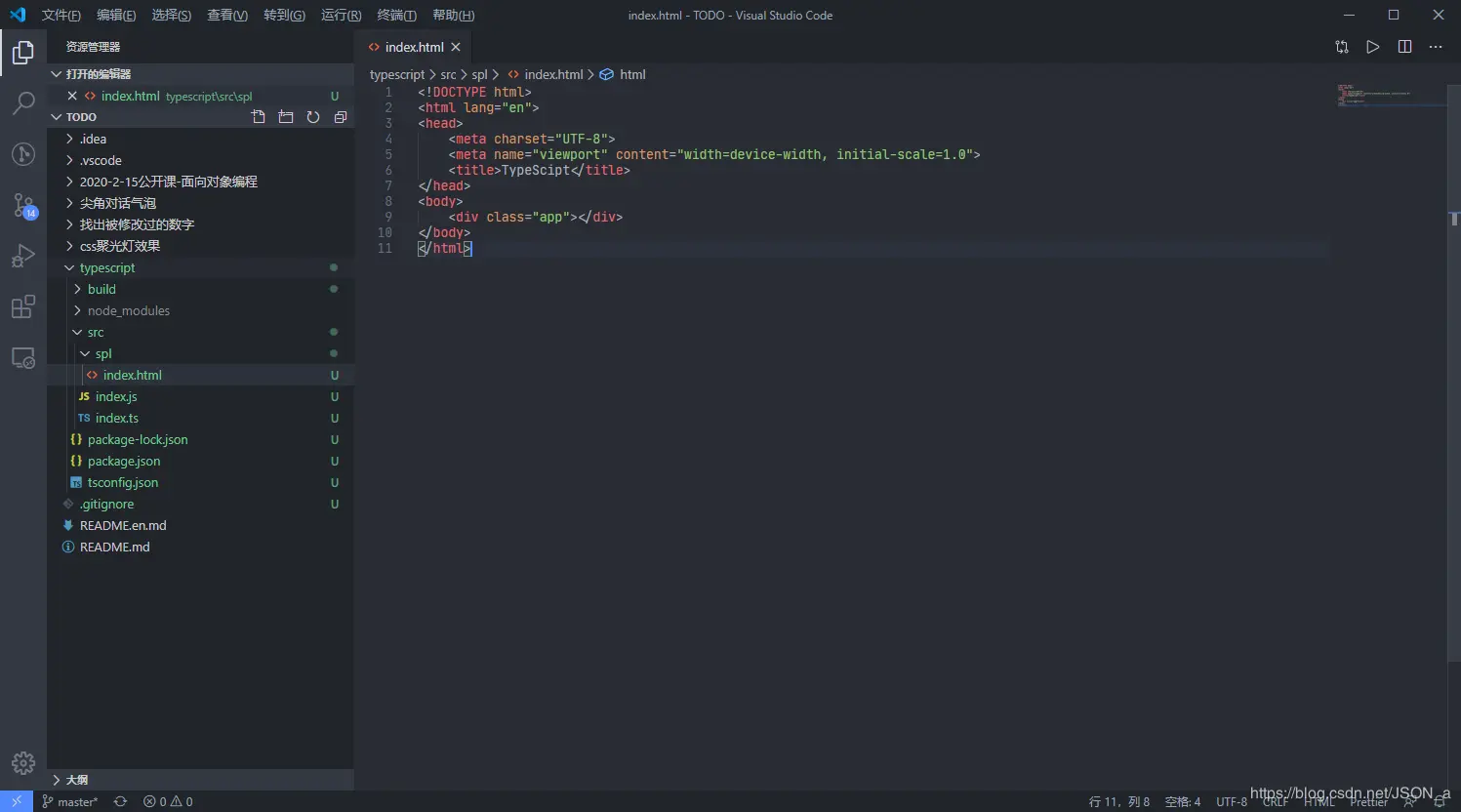Image resolution: width=1461 pixels, height=812 pixels.
Task: Open the Extensions view
Action: point(23,307)
